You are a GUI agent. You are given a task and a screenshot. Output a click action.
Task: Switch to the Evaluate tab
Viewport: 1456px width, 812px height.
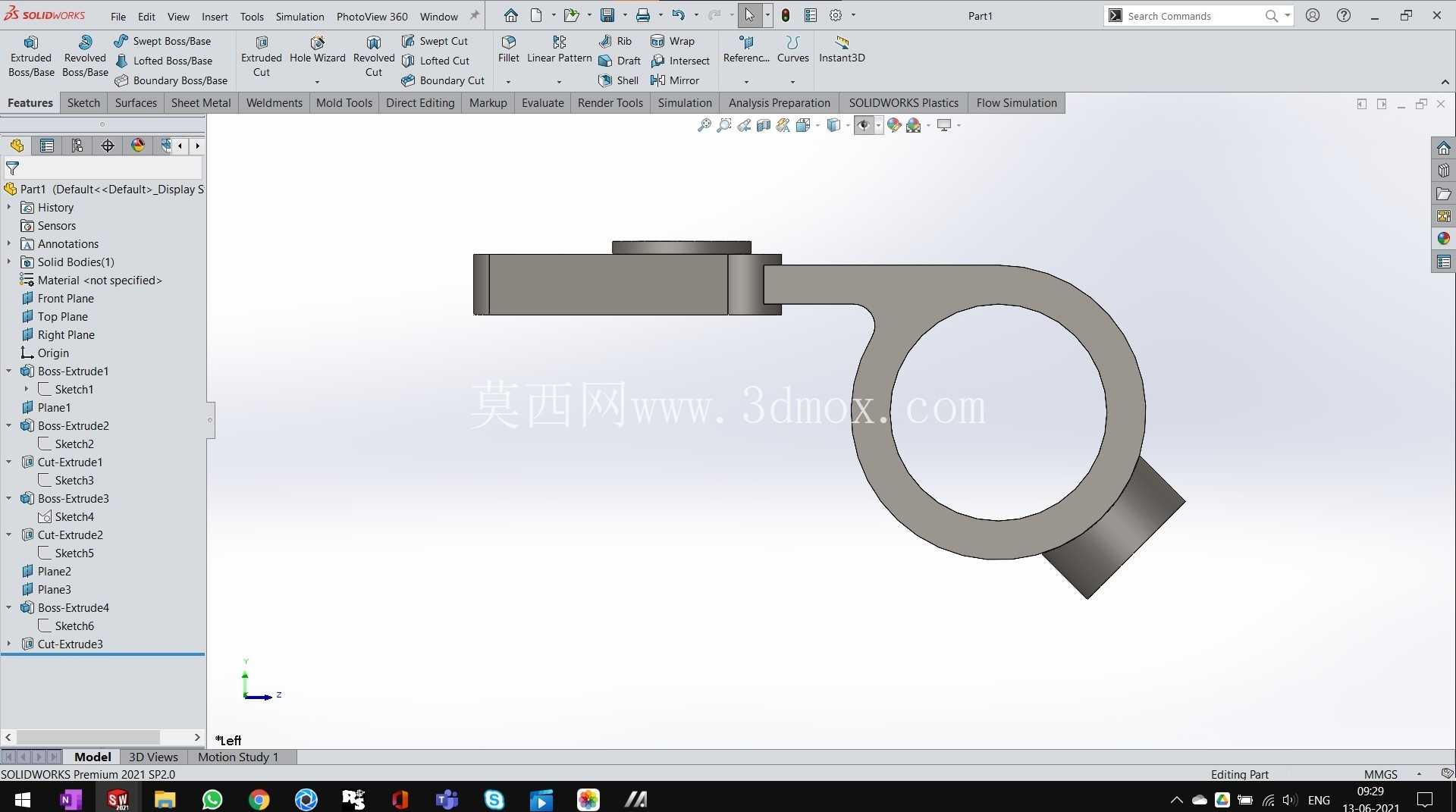click(x=542, y=103)
